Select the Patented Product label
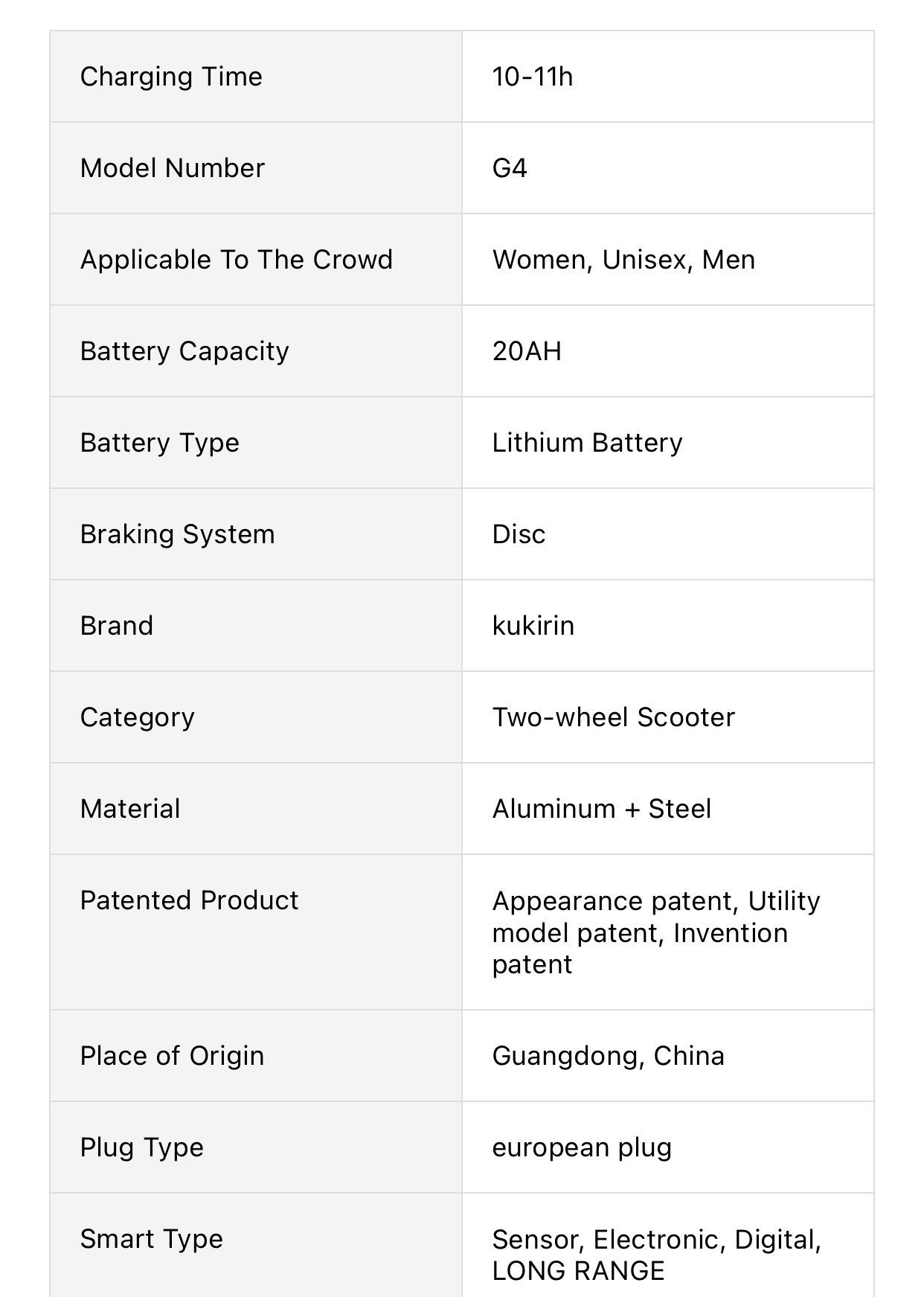 [x=189, y=900]
